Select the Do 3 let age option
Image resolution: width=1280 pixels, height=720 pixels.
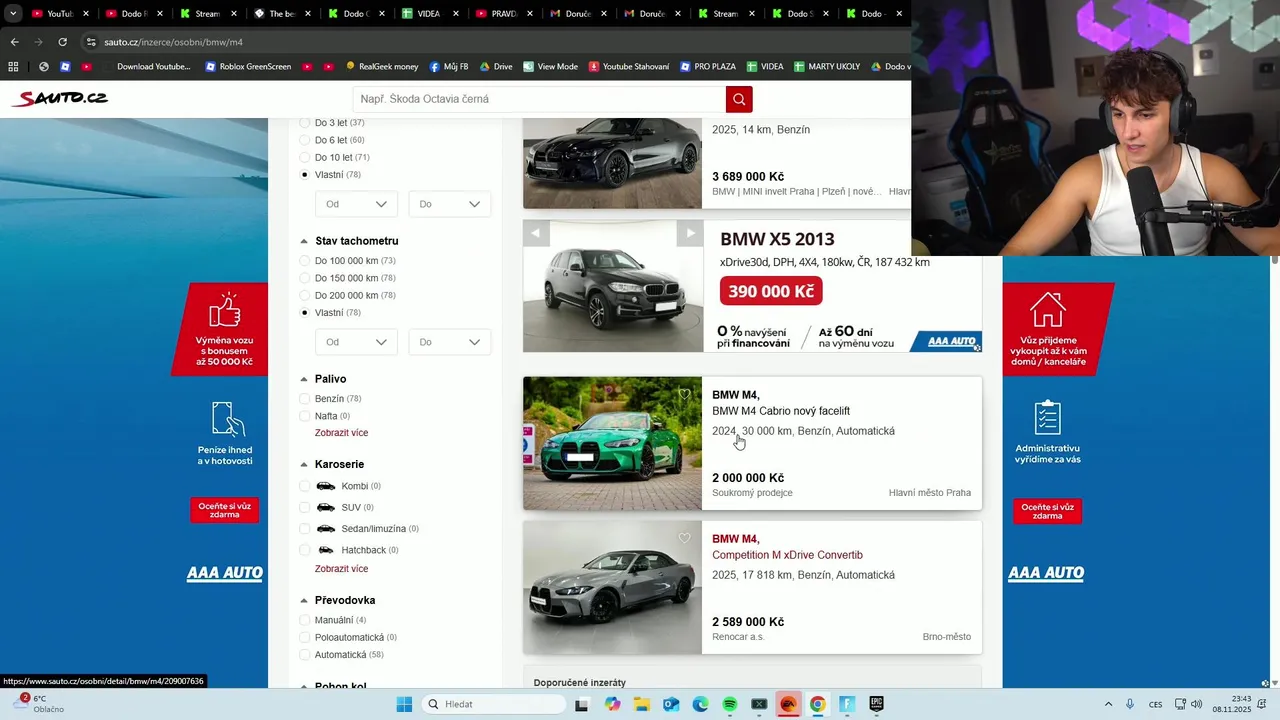coord(306,123)
